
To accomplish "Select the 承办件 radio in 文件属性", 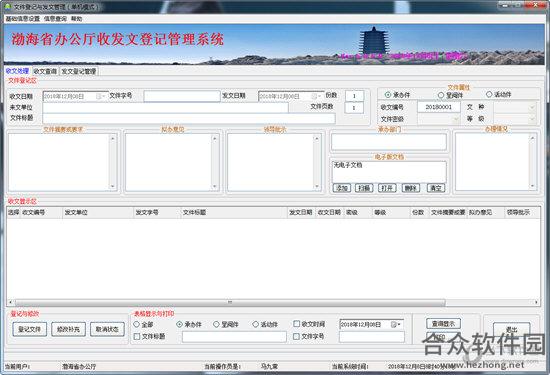I will point(388,95).
